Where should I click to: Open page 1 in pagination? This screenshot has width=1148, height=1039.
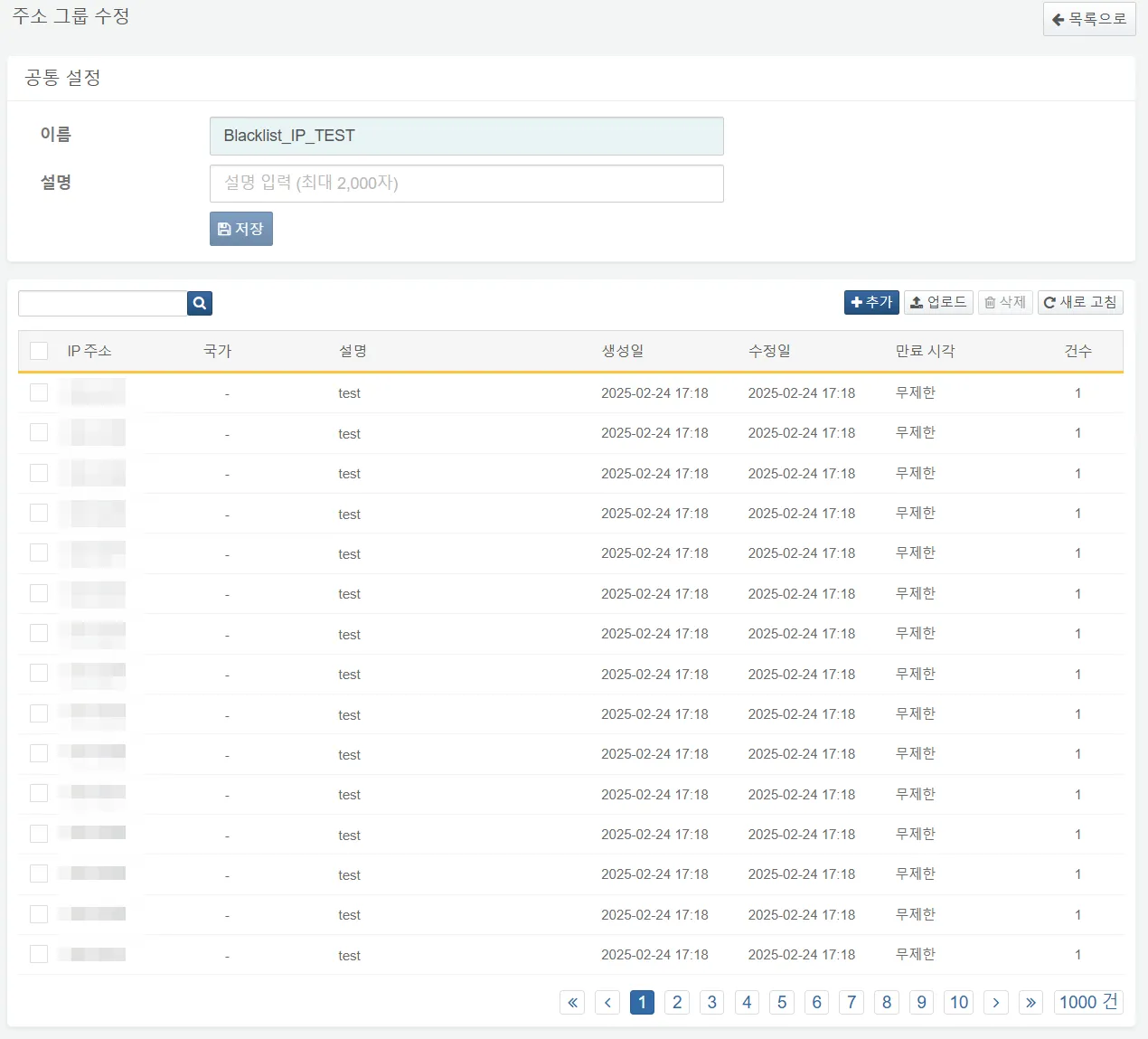642,1002
